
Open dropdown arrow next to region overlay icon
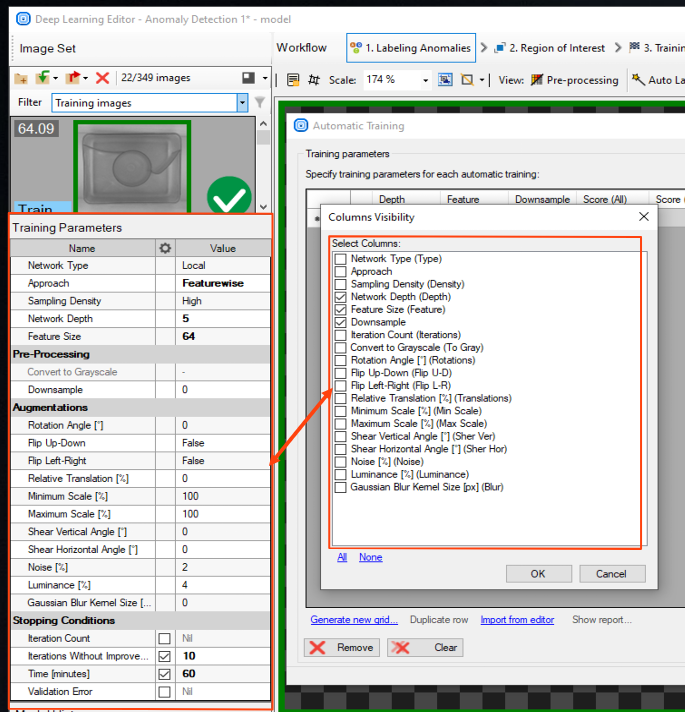482,80
